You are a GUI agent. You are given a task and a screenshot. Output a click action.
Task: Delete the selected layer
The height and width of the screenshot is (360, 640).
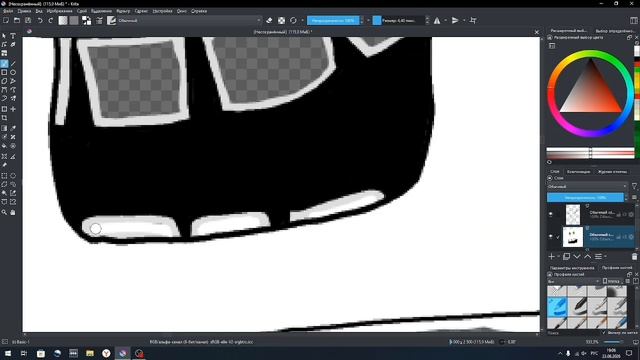tap(634, 256)
